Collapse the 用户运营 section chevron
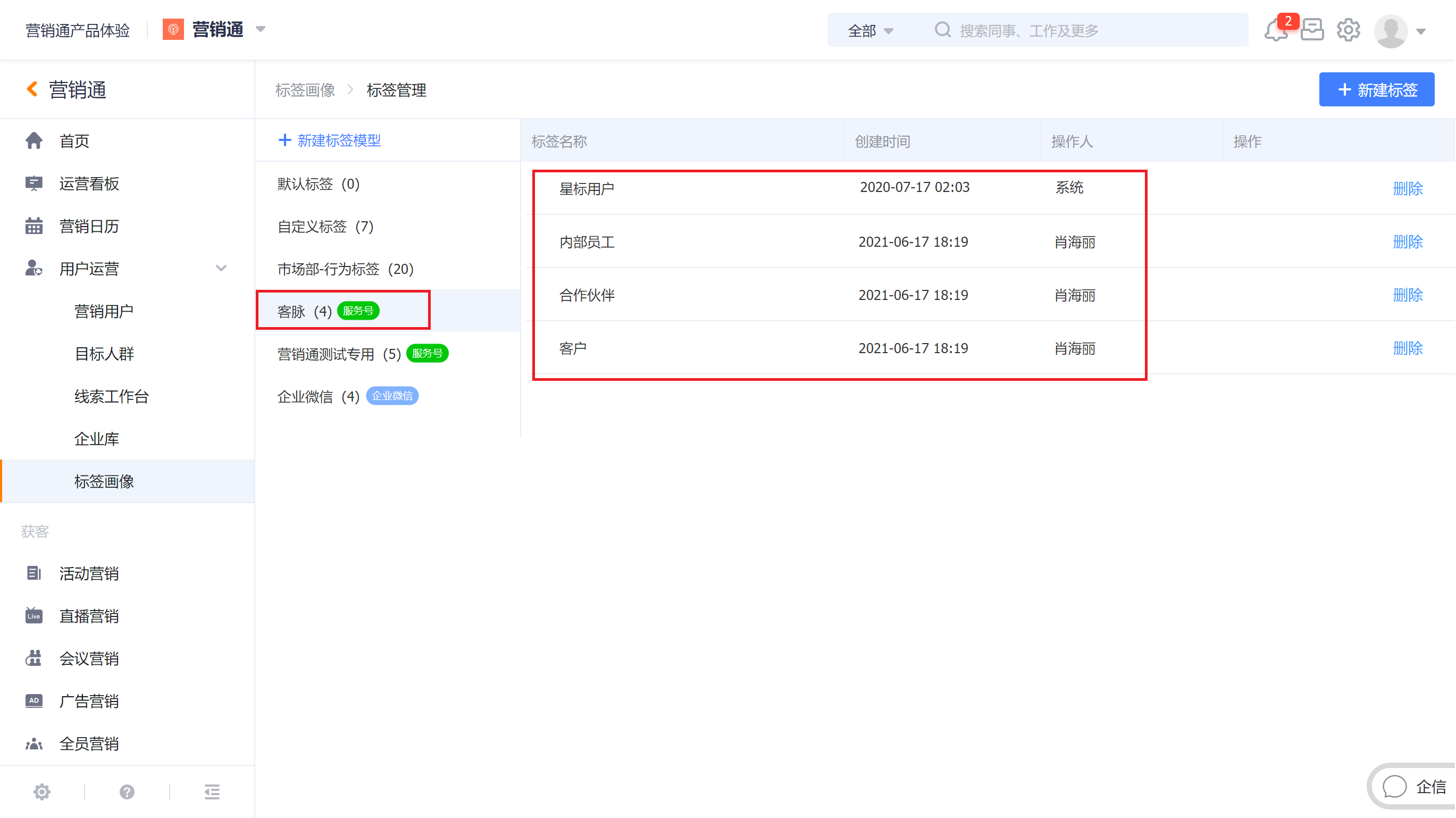The image size is (1456, 818). 221,268
